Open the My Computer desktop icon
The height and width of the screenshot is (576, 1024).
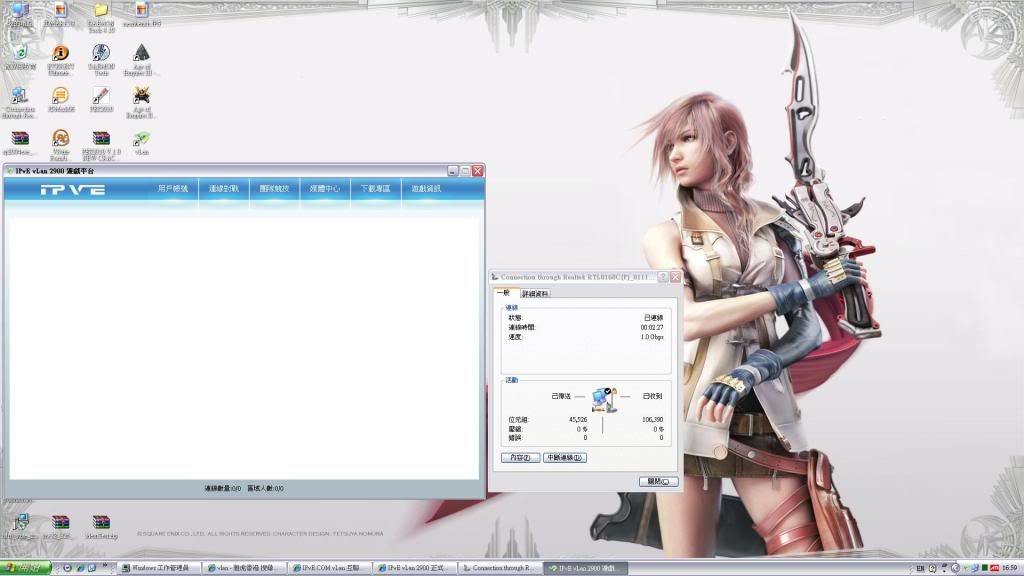[x=19, y=12]
